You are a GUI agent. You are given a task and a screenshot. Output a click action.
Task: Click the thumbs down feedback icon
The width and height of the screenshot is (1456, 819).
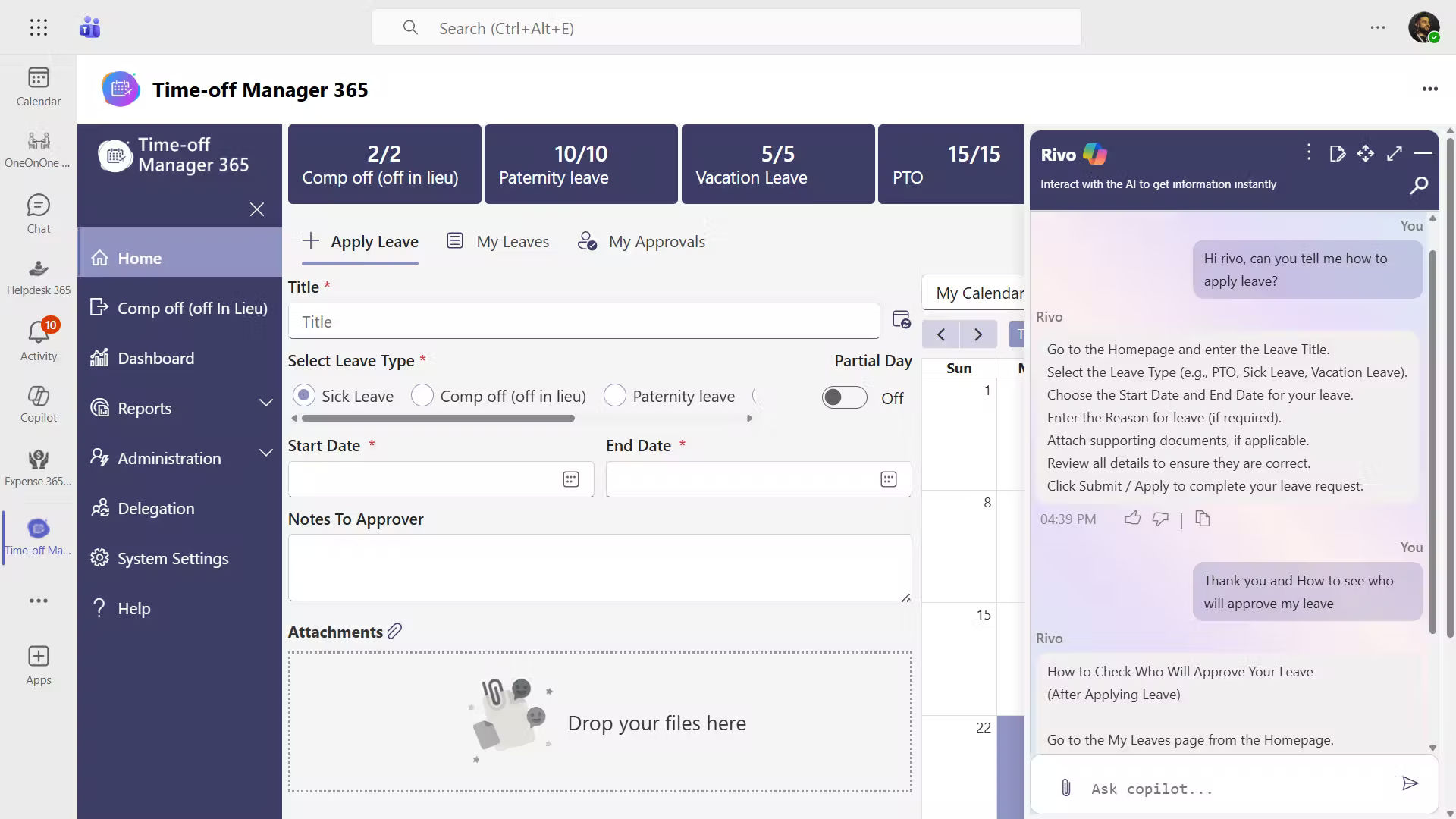[x=1160, y=519]
